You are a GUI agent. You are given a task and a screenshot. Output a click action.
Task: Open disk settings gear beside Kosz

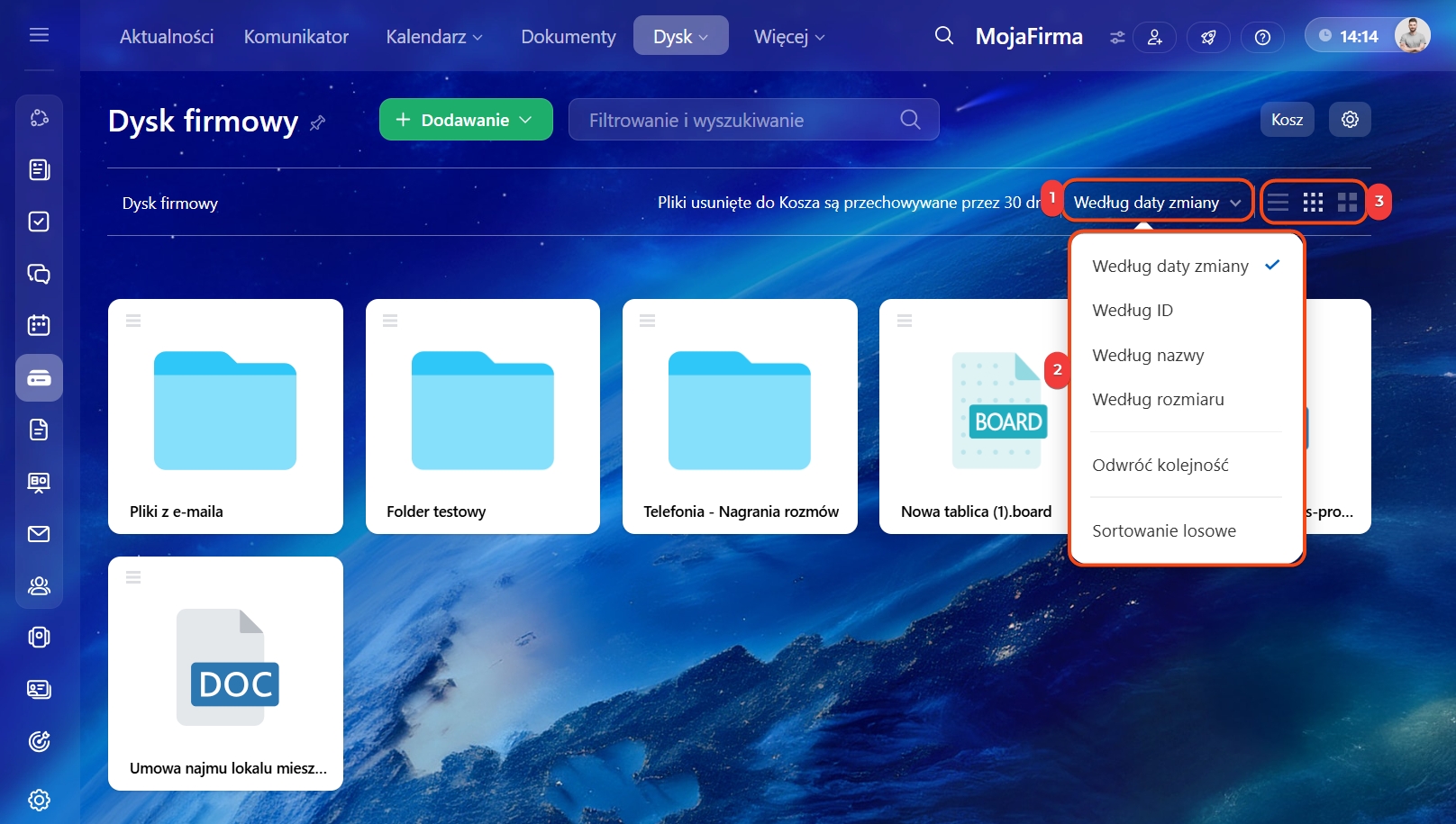pos(1349,120)
